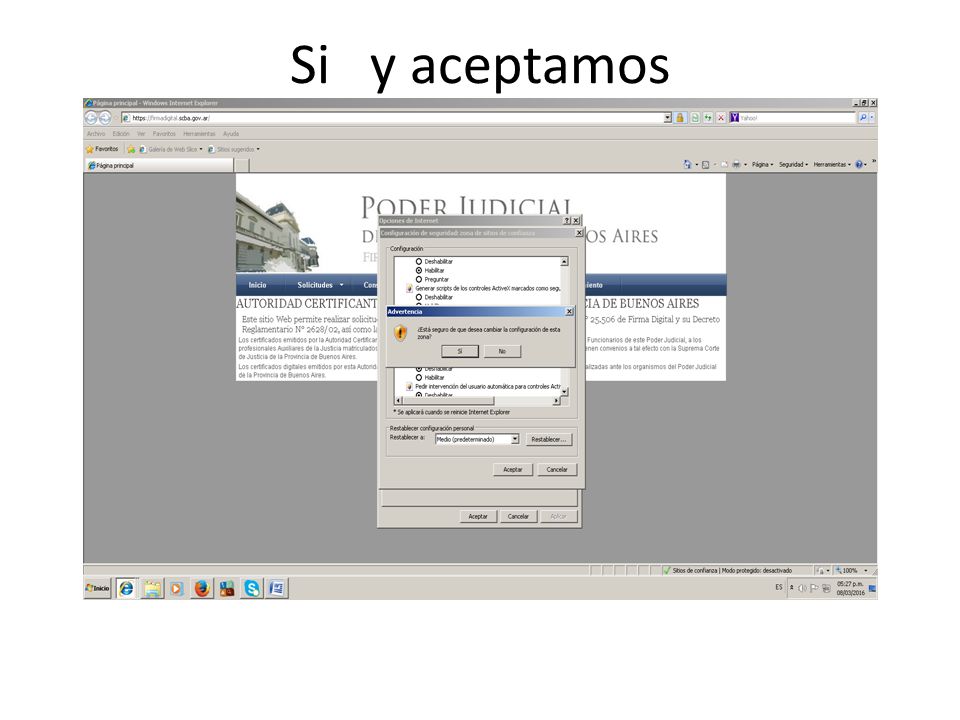Click the media player taskbar icon
Image resolution: width=960 pixels, height=720 pixels.
[176, 588]
